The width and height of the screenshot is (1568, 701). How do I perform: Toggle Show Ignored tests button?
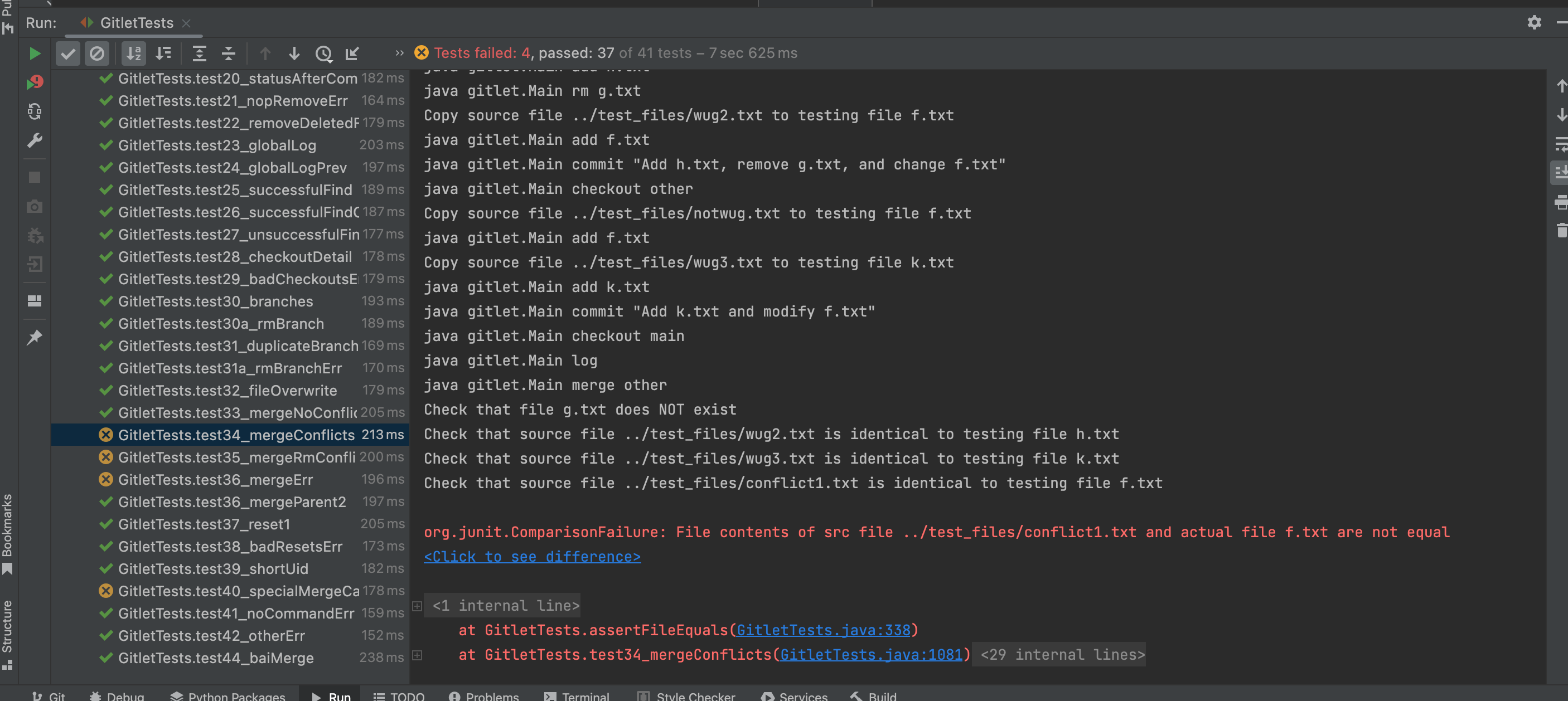click(x=97, y=53)
